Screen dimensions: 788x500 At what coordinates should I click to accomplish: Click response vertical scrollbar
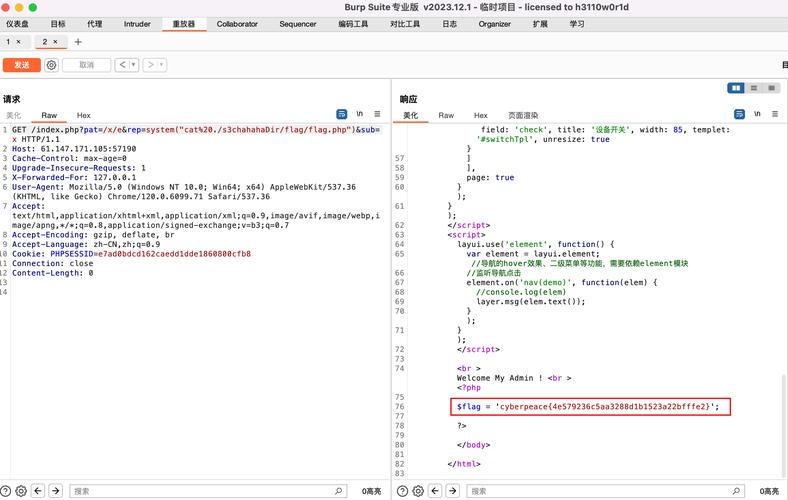(784, 425)
